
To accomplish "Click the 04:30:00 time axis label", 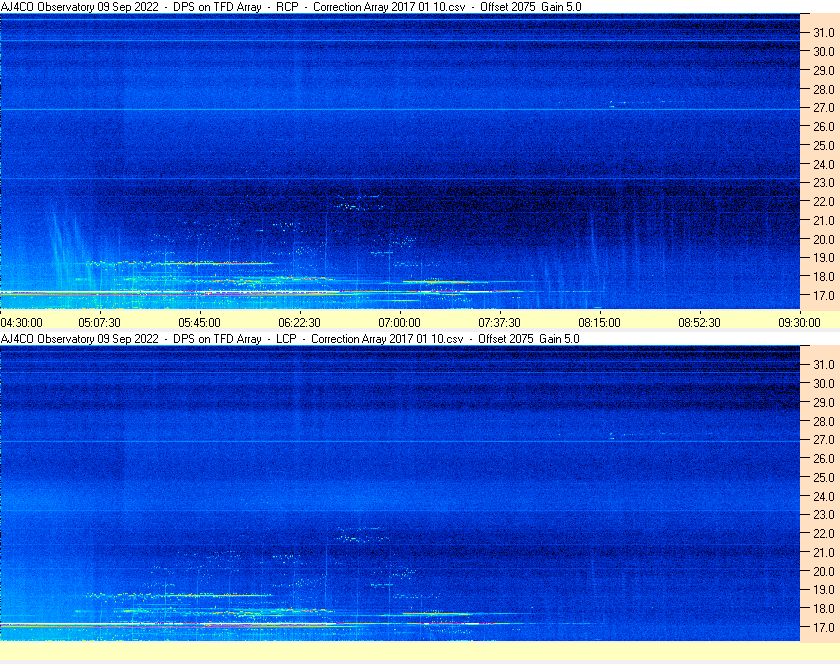I will [21, 323].
